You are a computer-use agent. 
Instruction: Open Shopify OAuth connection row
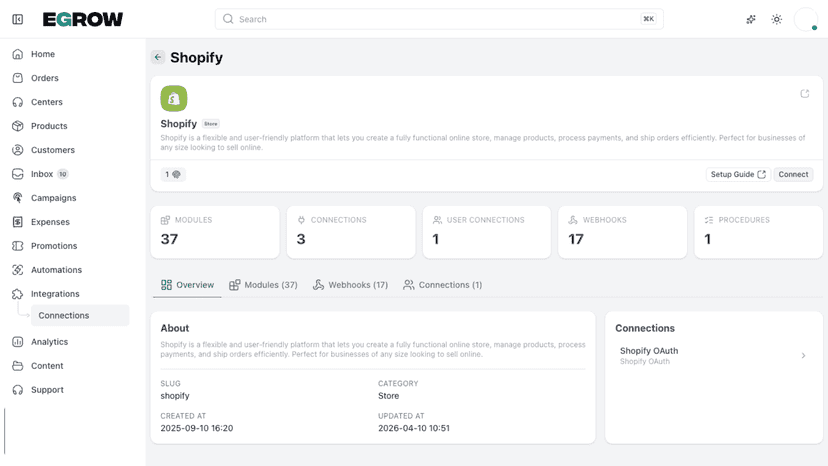[x=713, y=356]
